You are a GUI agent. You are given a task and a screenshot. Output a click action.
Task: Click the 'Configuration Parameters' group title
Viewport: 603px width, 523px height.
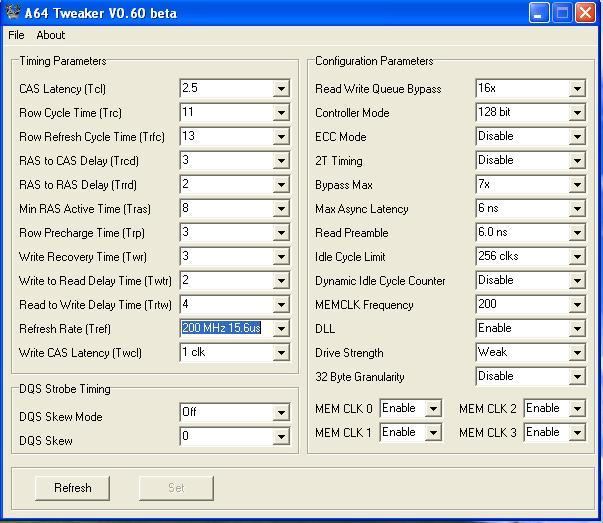374,61
